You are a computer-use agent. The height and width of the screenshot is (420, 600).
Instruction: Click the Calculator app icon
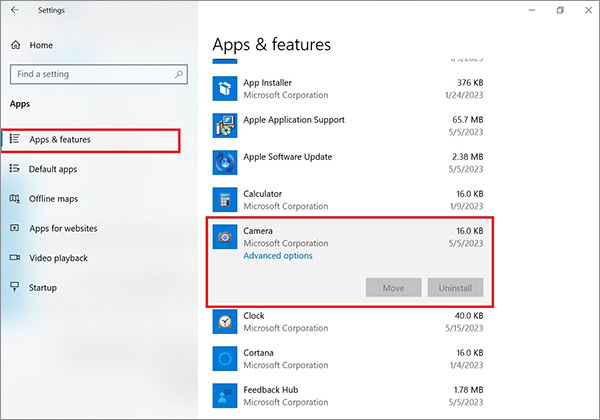[225, 200]
